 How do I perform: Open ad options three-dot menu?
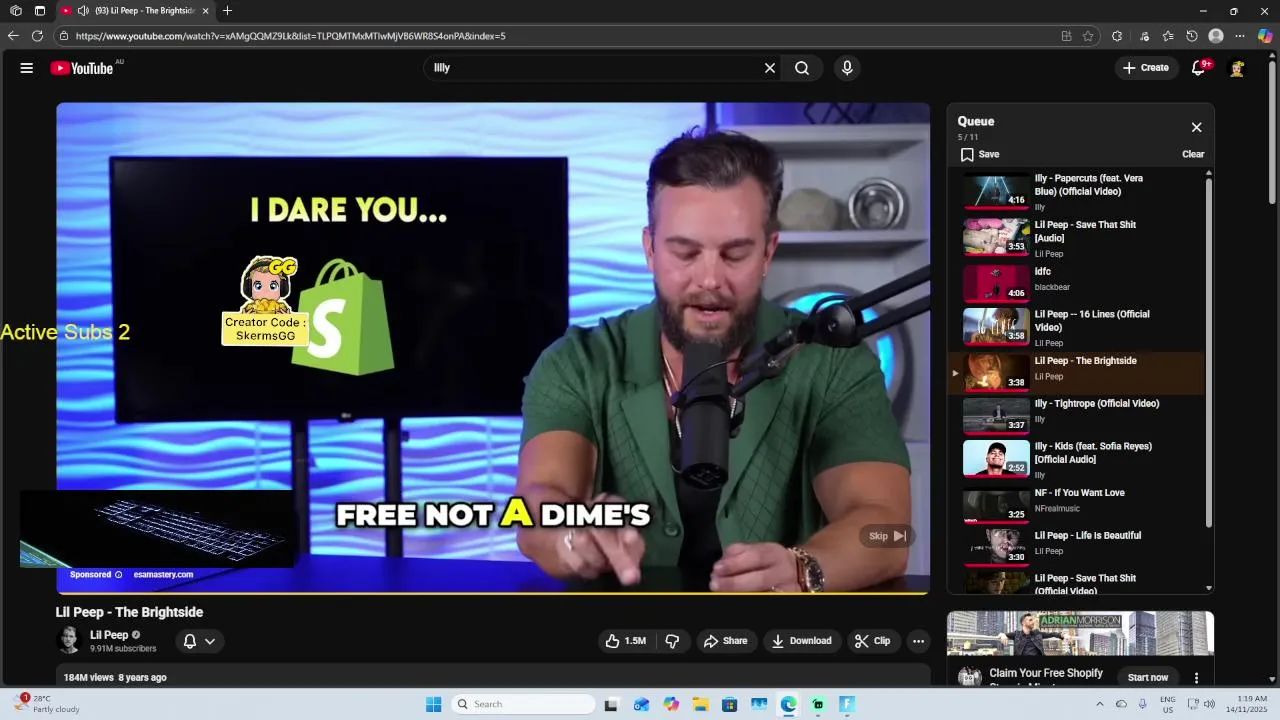(x=1196, y=678)
